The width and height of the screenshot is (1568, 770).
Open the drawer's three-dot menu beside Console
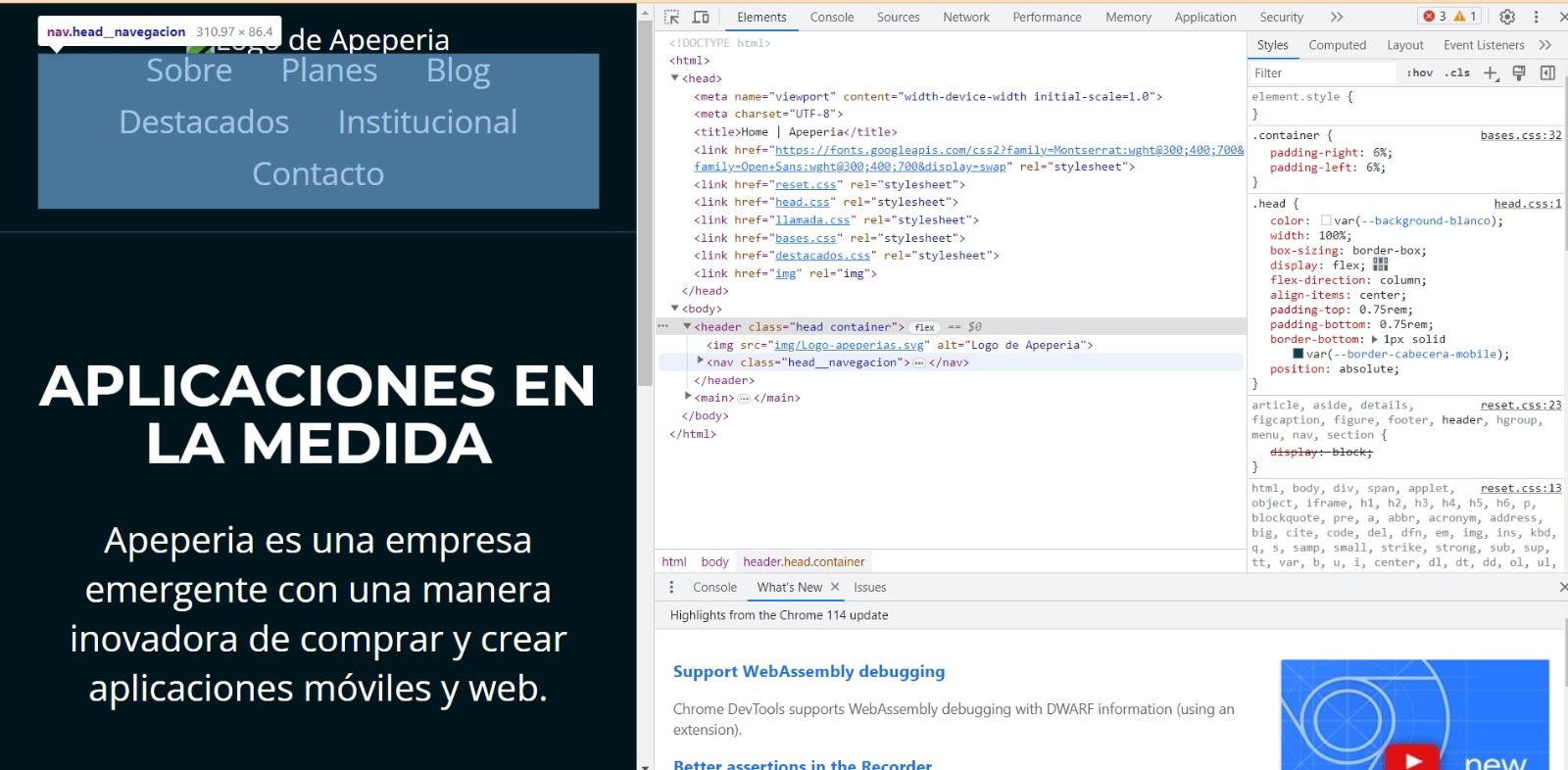[x=671, y=587]
